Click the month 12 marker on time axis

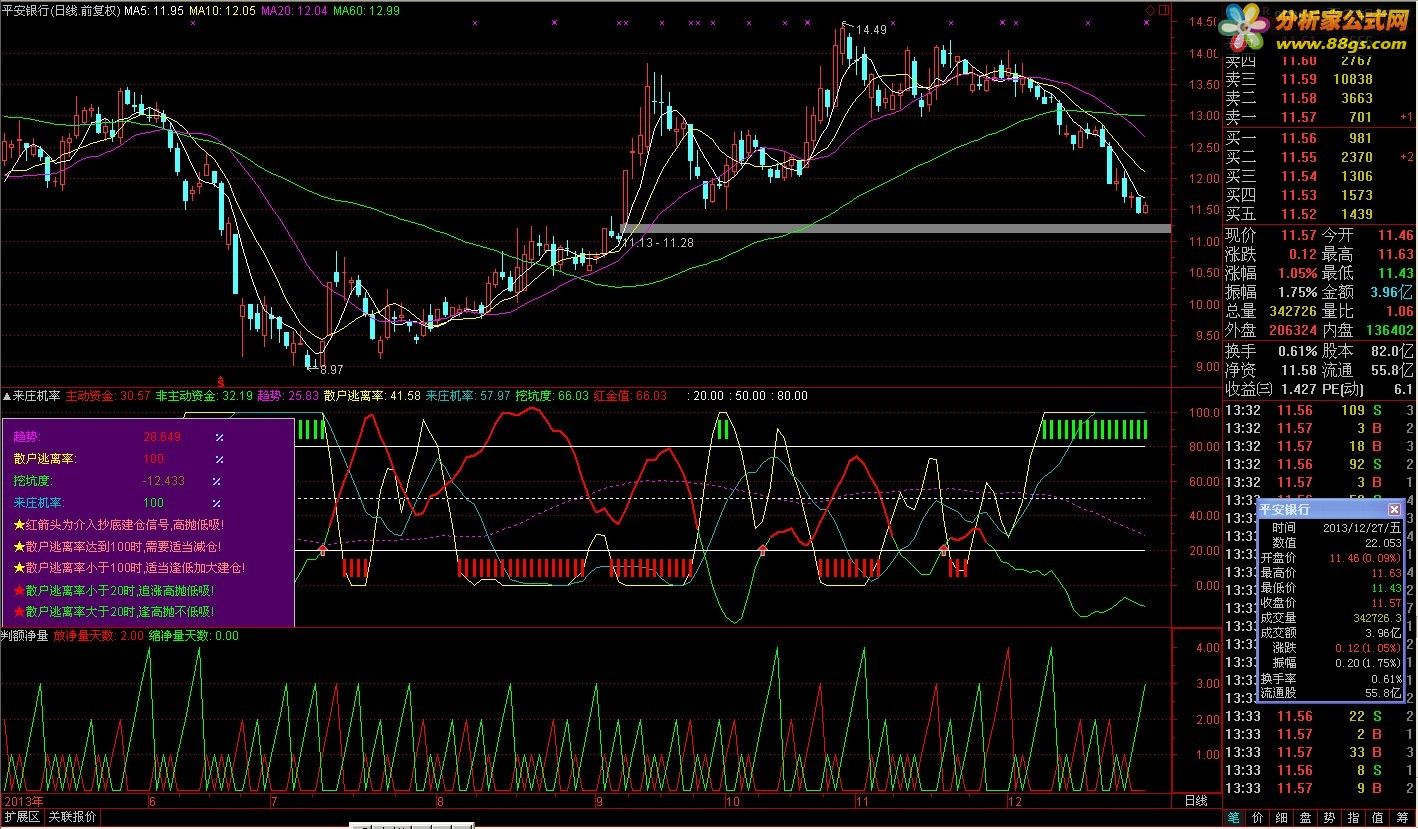click(1015, 801)
